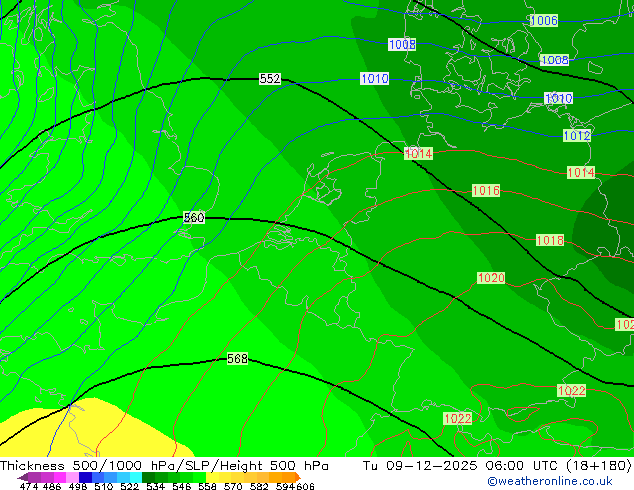
Task: Click the 486 legend value
Action: [x=52, y=486]
